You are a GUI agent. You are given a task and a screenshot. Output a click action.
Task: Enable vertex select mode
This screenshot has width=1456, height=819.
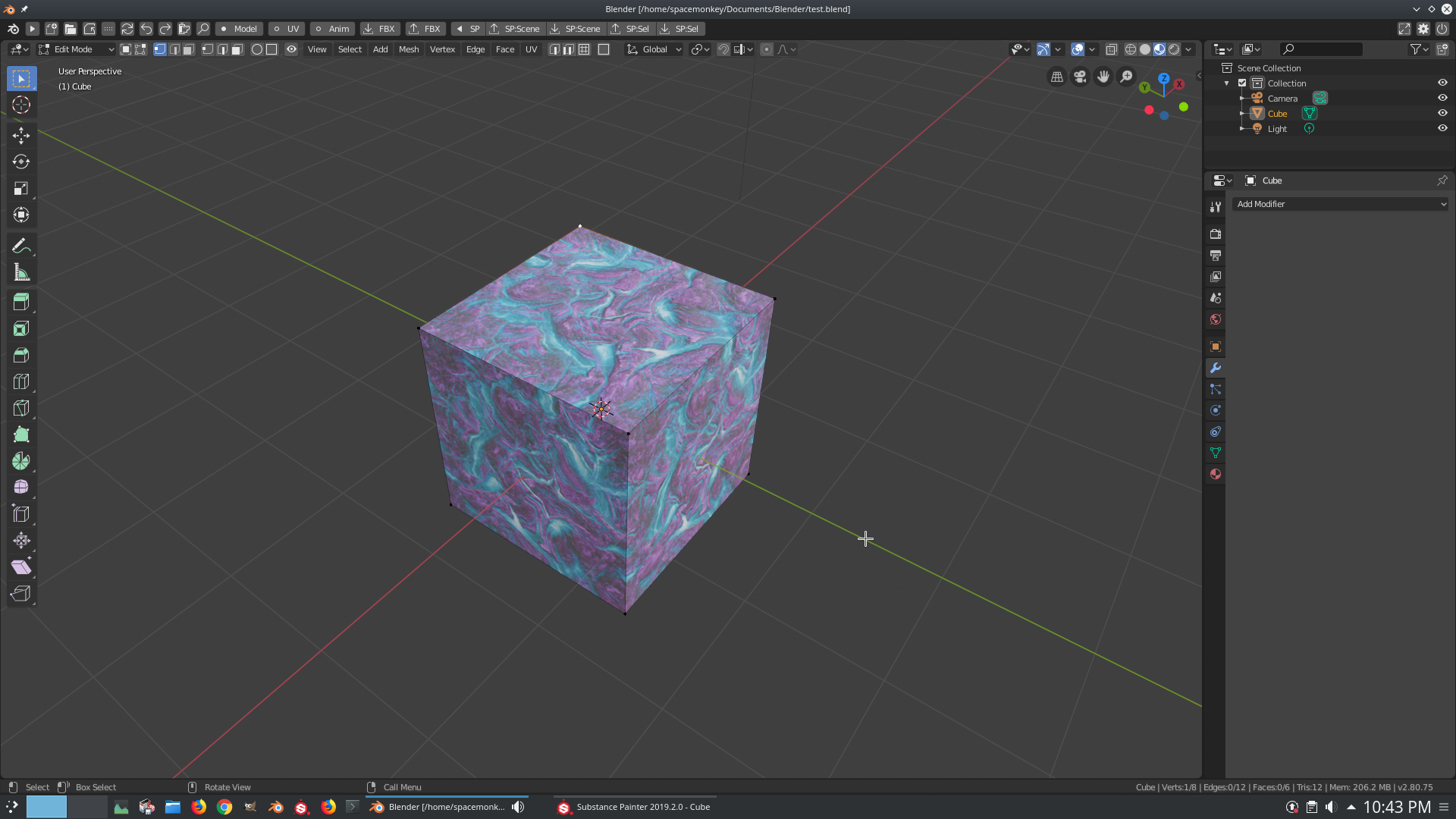(x=160, y=49)
